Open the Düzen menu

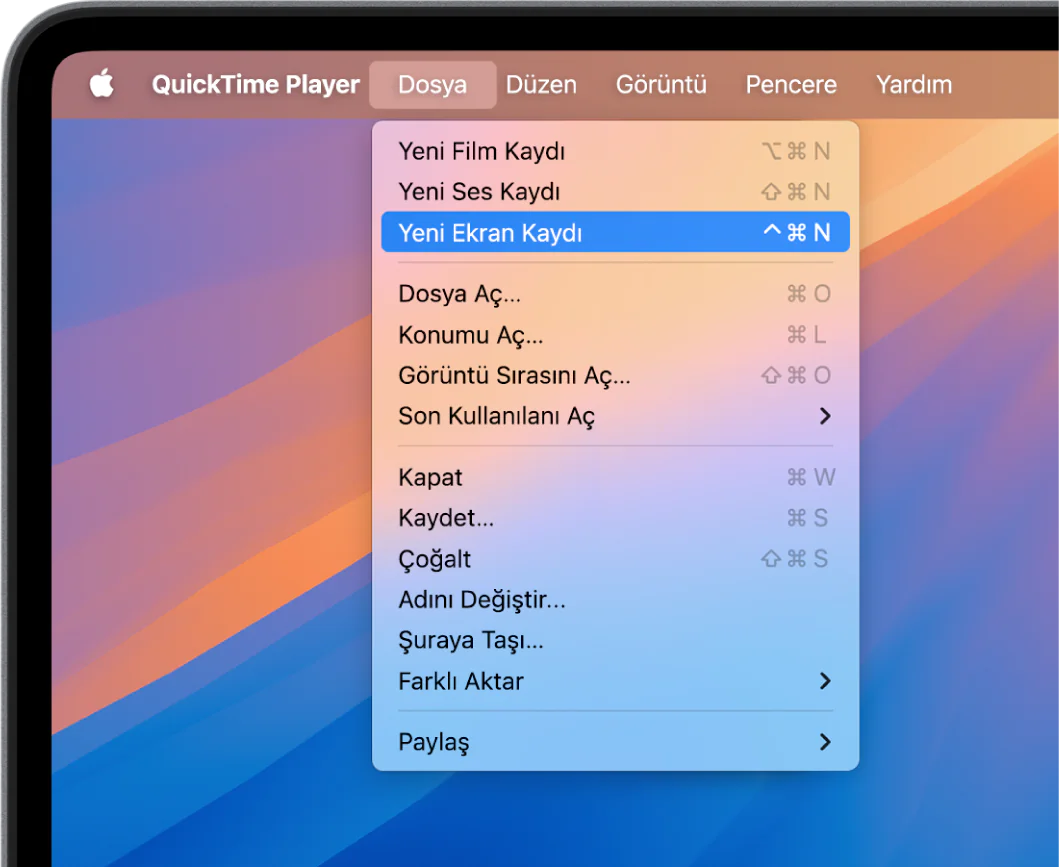pyautogui.click(x=541, y=85)
